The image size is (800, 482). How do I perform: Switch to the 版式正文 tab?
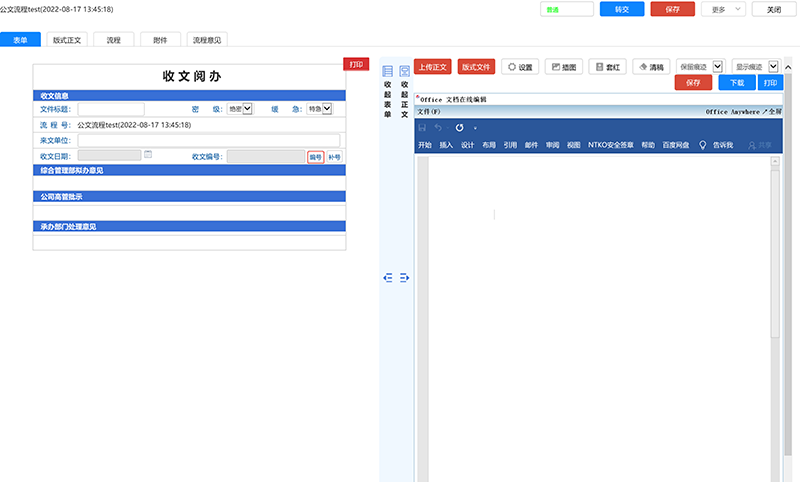click(67, 40)
